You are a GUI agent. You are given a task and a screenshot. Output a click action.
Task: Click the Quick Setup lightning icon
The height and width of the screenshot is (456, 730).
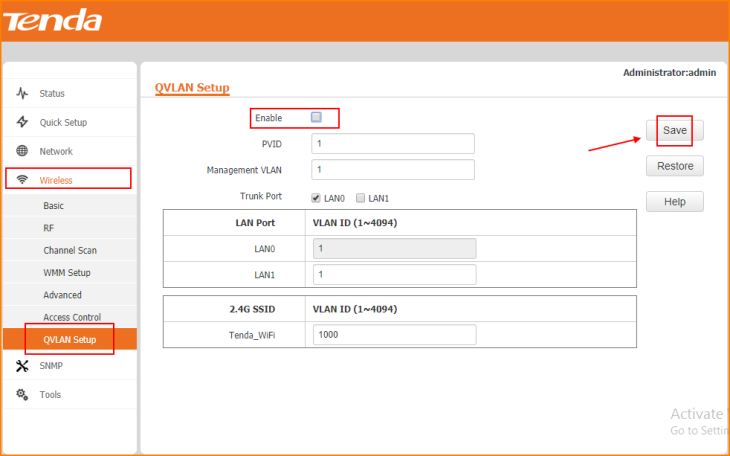tap(22, 122)
